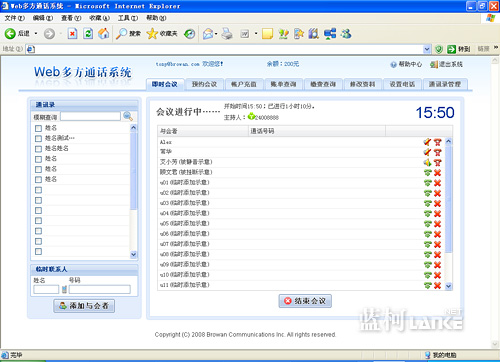This screenshot has width=500, height=362.
Task: Call participant u01 with the green phone icon
Action: [427, 183]
